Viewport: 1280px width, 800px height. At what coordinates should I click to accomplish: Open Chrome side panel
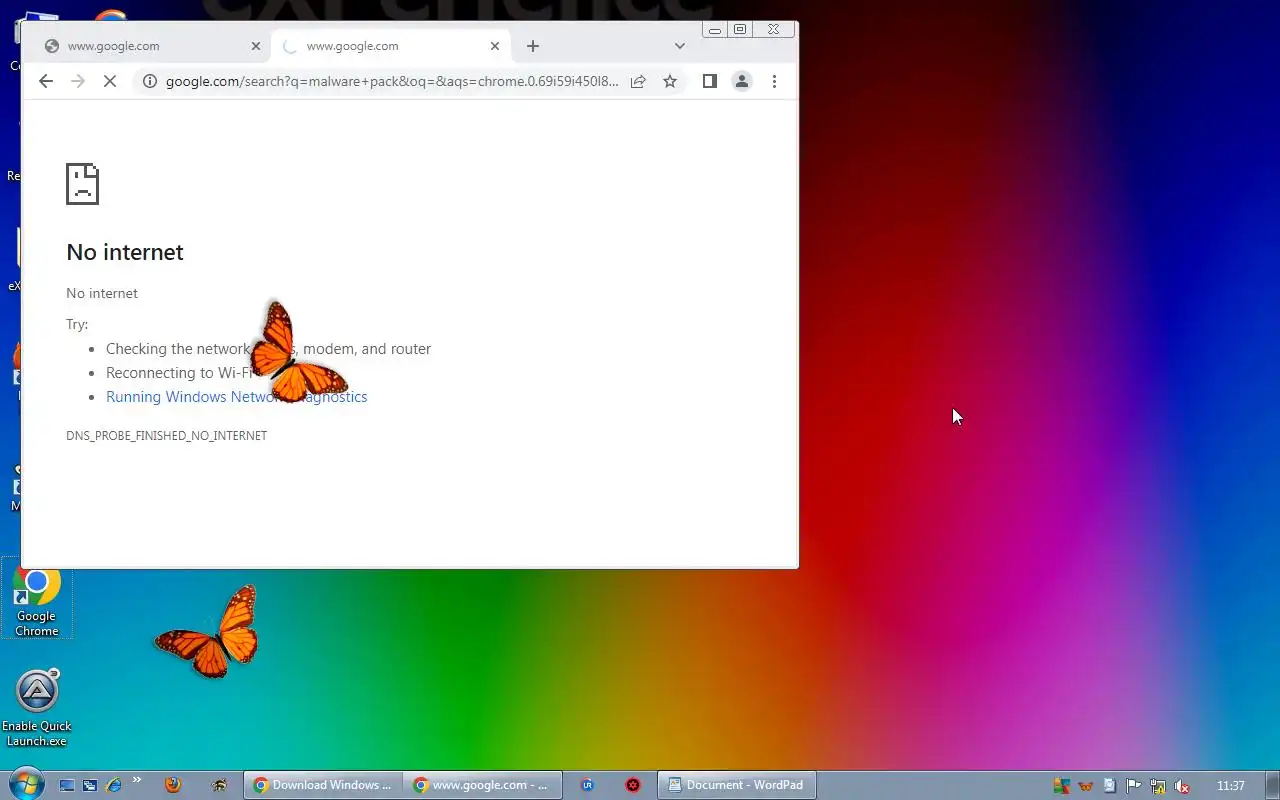click(710, 82)
